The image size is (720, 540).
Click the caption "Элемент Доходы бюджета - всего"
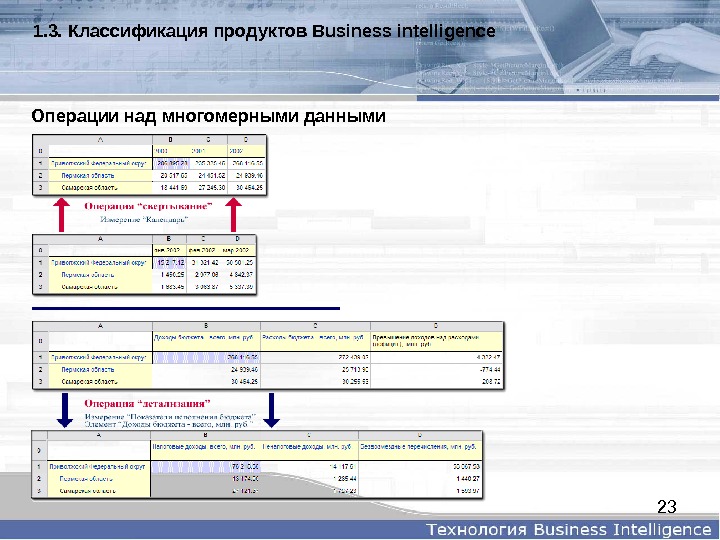(x=169, y=424)
